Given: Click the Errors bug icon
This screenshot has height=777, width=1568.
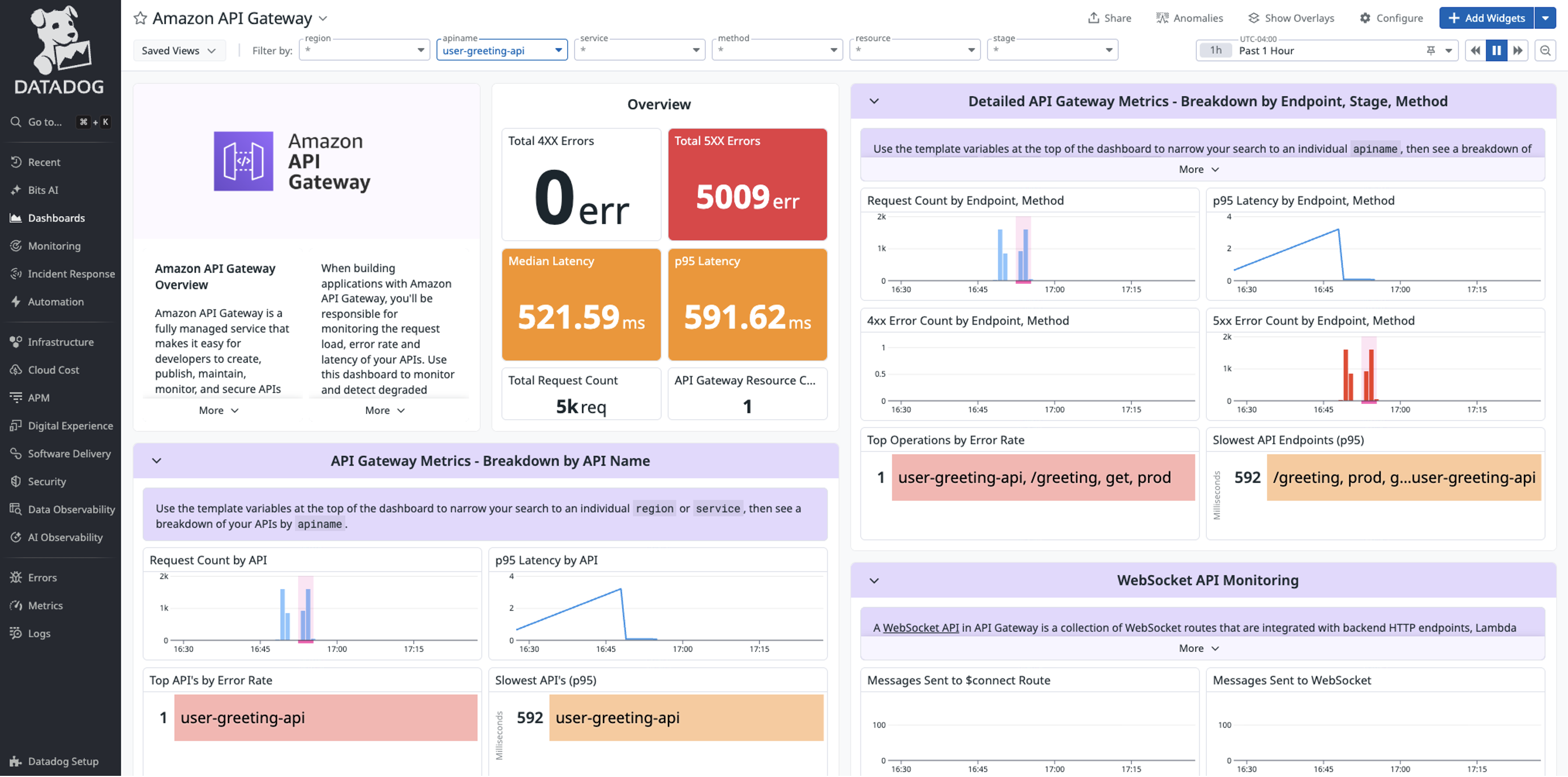Looking at the screenshot, I should click(x=16, y=578).
